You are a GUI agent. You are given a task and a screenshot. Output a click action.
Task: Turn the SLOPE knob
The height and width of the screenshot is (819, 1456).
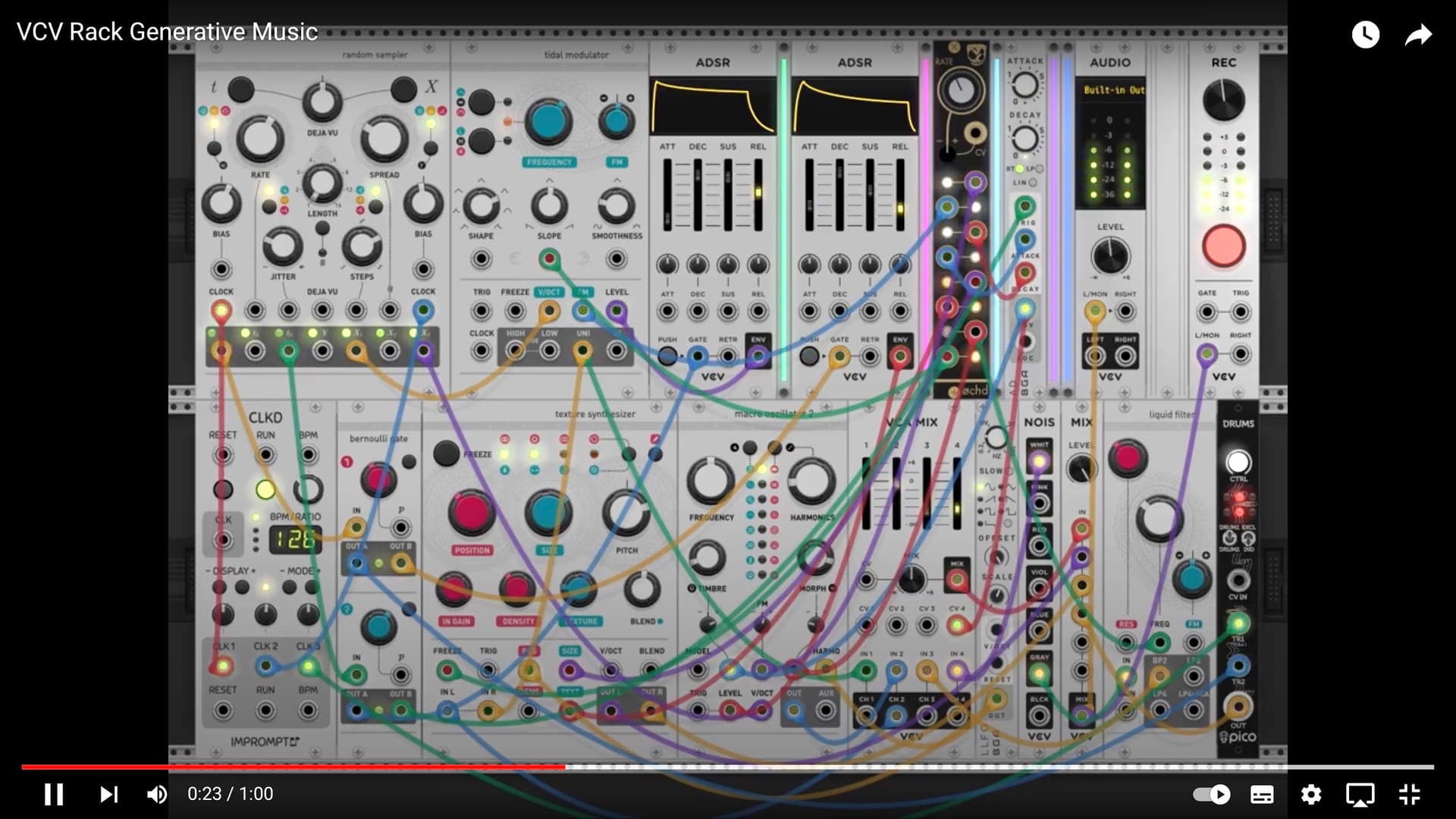(x=549, y=206)
